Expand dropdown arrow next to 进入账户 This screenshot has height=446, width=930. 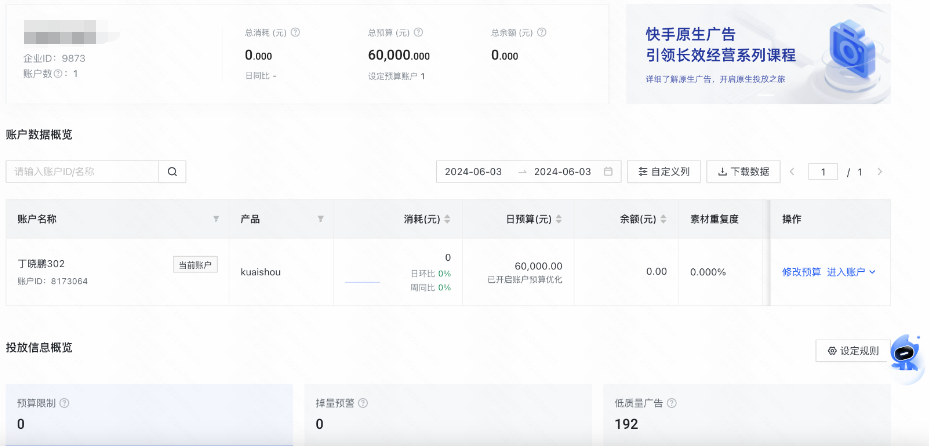point(872,272)
